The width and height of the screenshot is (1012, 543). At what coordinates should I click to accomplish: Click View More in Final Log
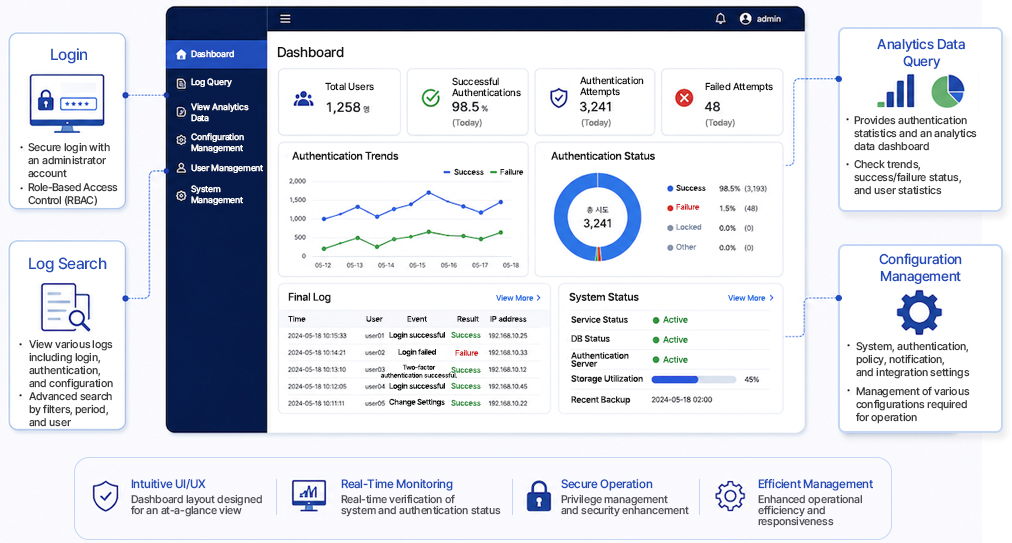tap(518, 298)
